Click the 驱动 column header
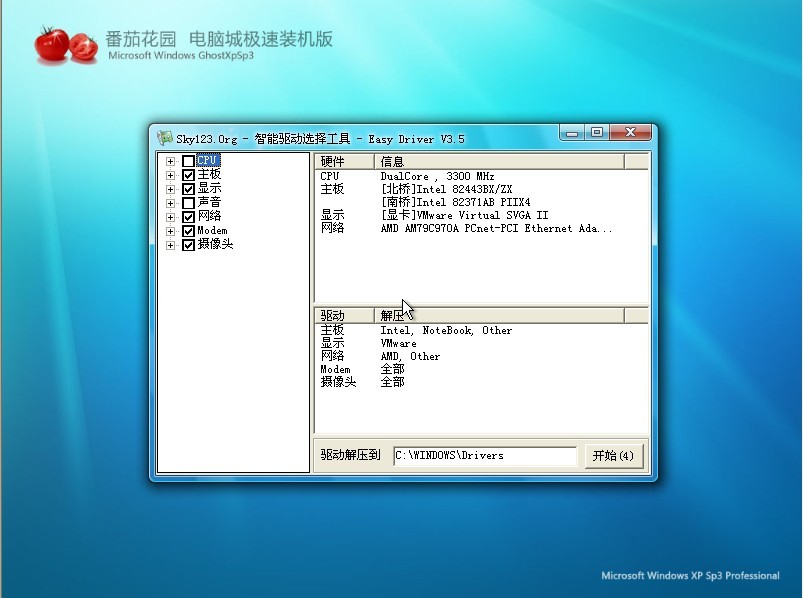This screenshot has height=598, width=804. 344,316
